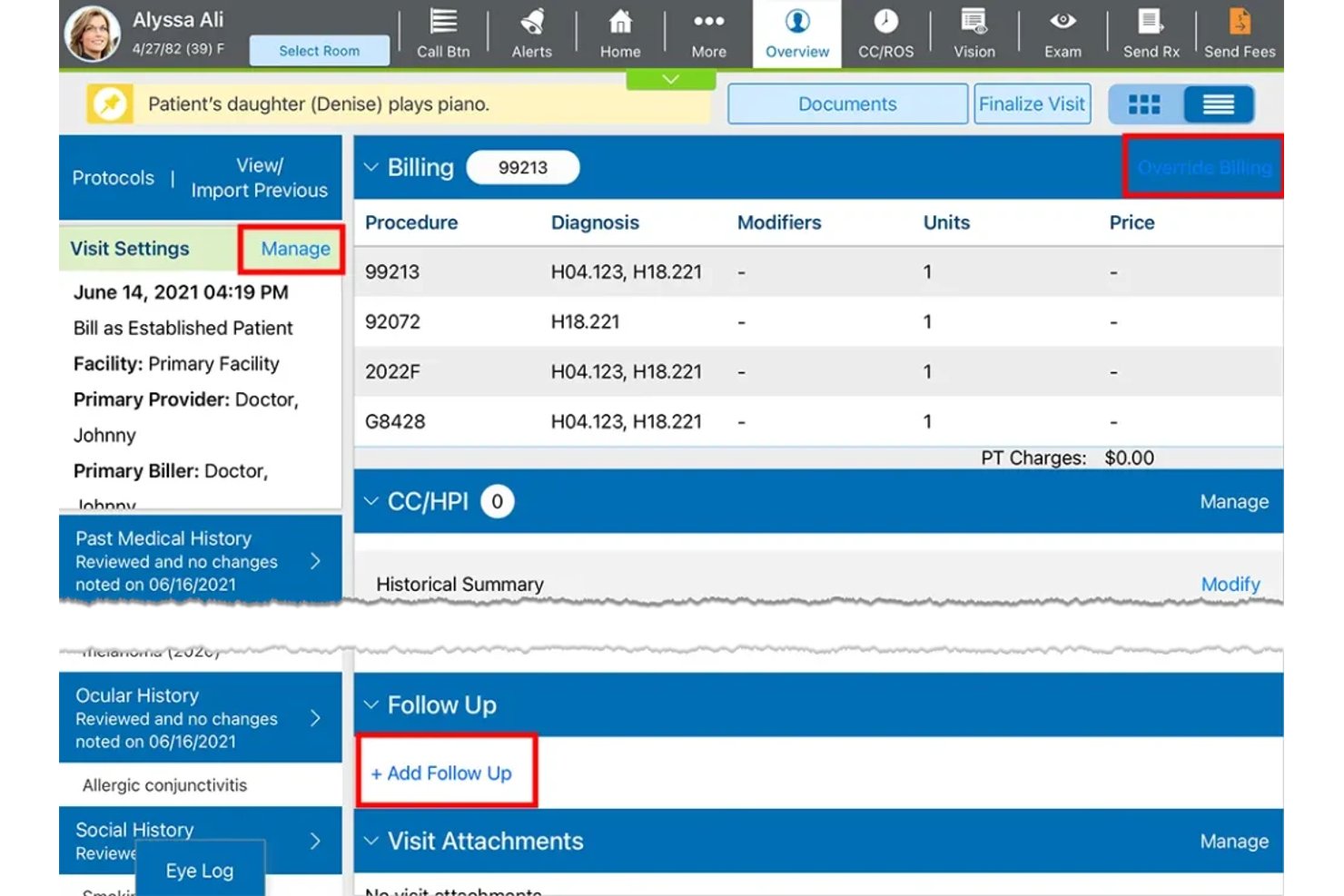Collapse the Billing section chevron
The height and width of the screenshot is (896, 1344).
371,167
